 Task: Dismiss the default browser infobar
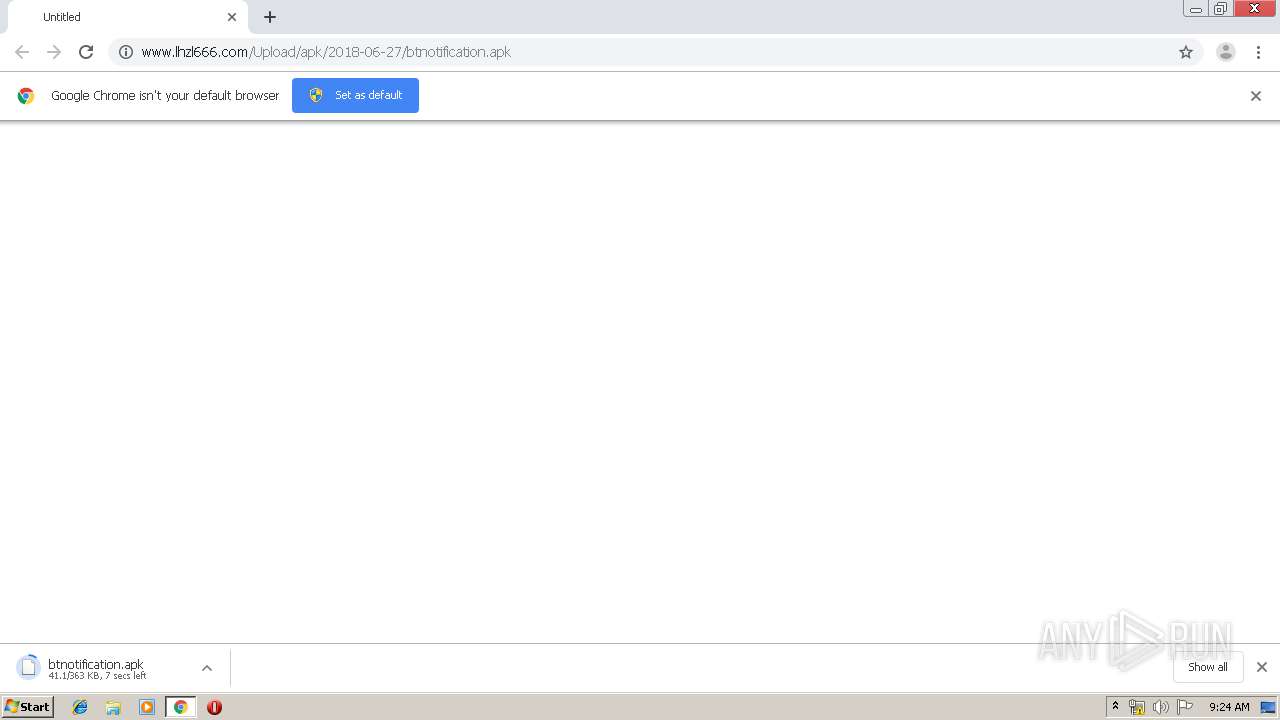[x=1256, y=96]
